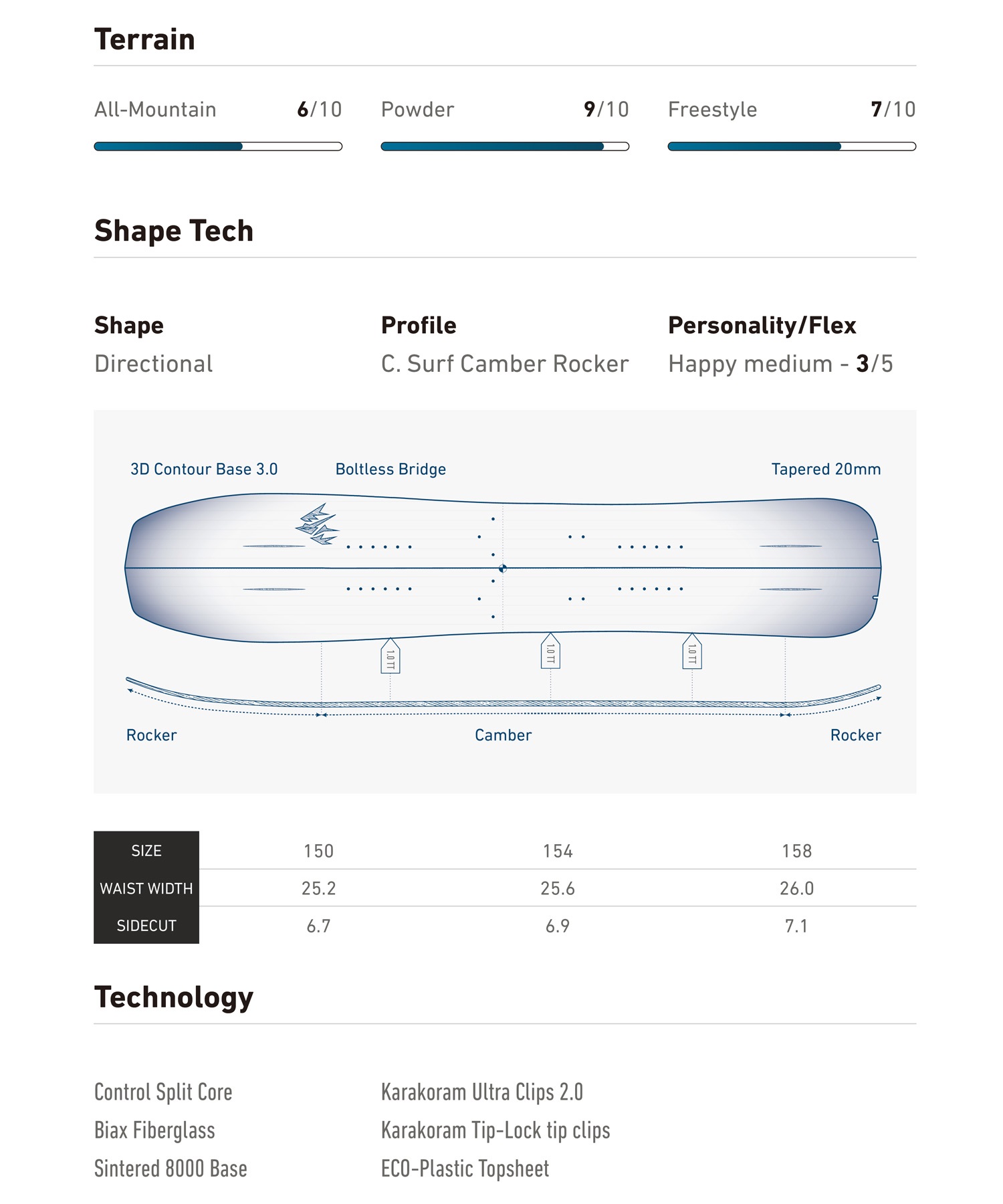Click the middle 1.0 TT tag marker

click(x=550, y=650)
